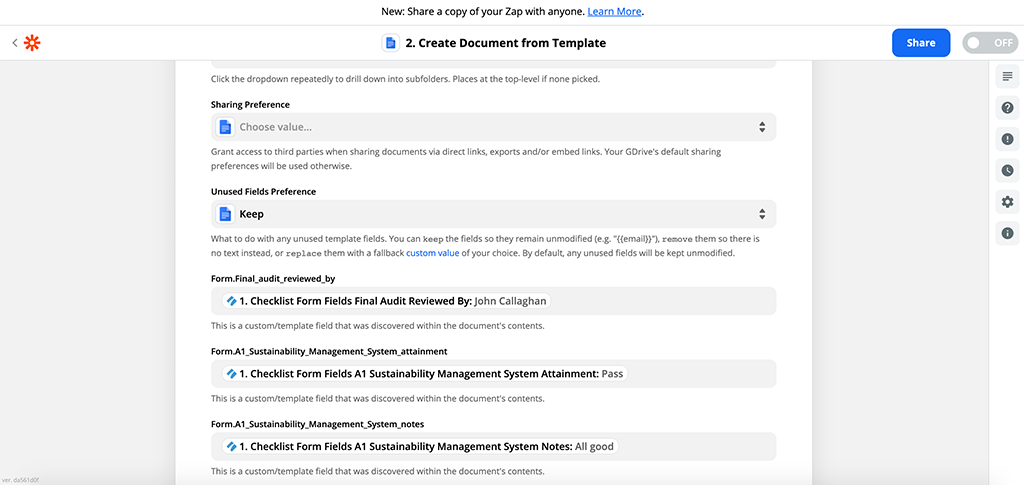Screen dimensions: 1024x485
Task: Open the alerts exclamation icon in sidebar
Action: coord(1007,139)
